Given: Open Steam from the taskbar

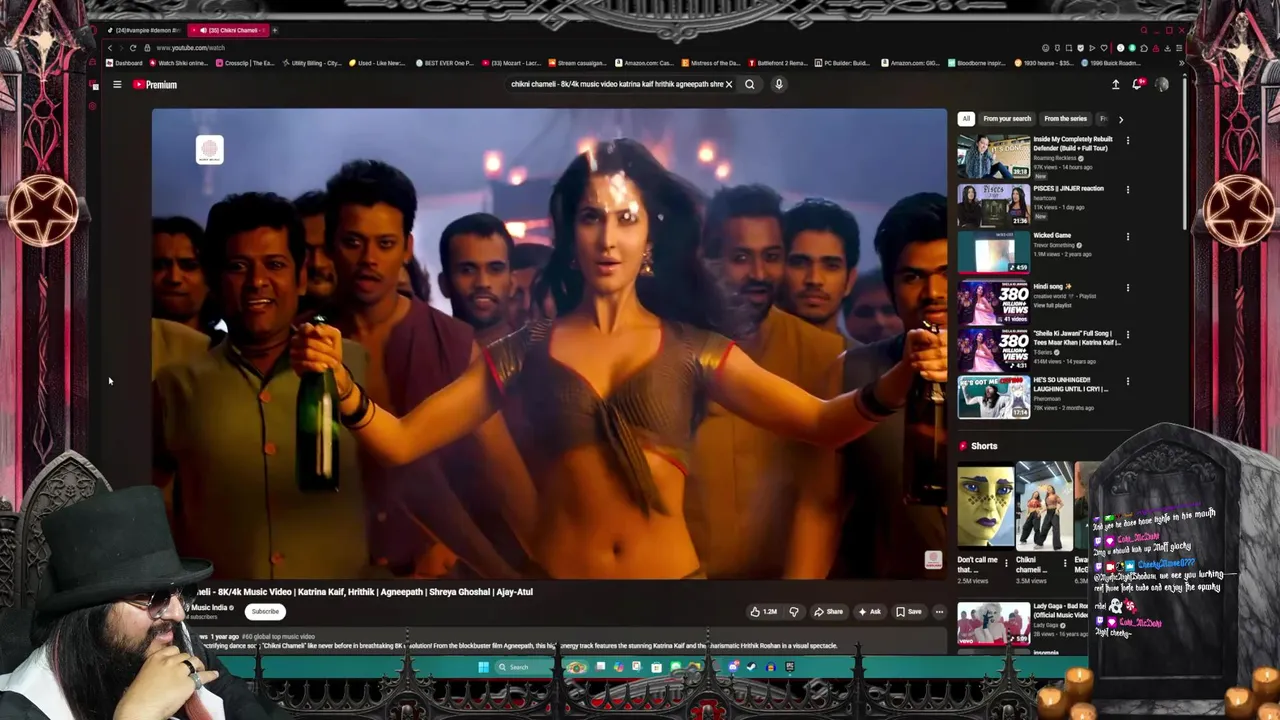Looking at the screenshot, I should click(751, 667).
